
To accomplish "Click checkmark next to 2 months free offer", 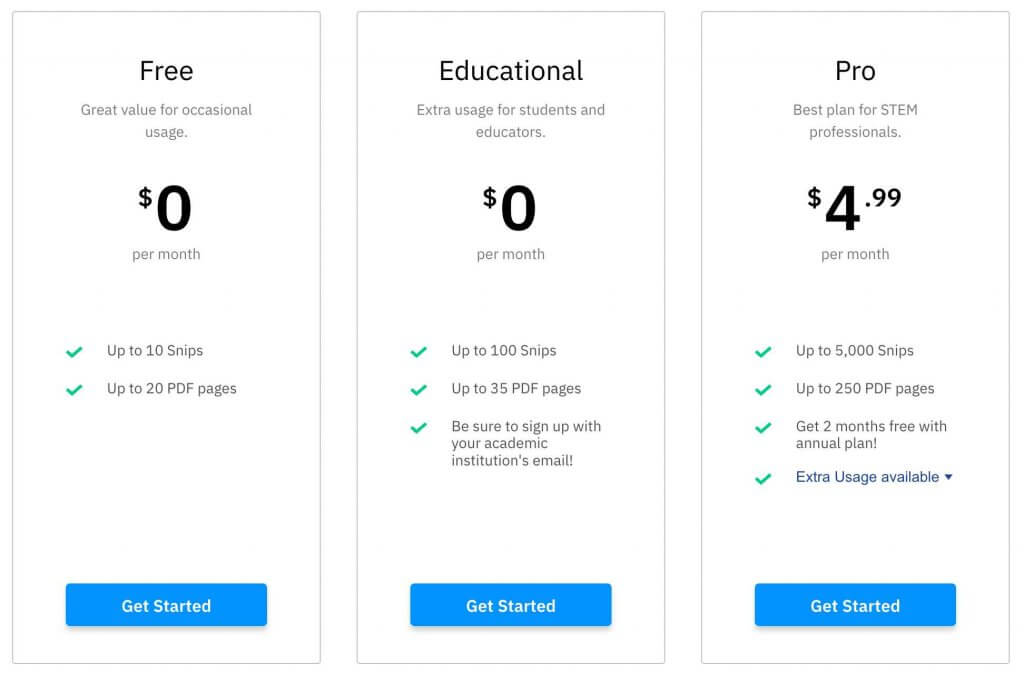I will click(x=763, y=428).
